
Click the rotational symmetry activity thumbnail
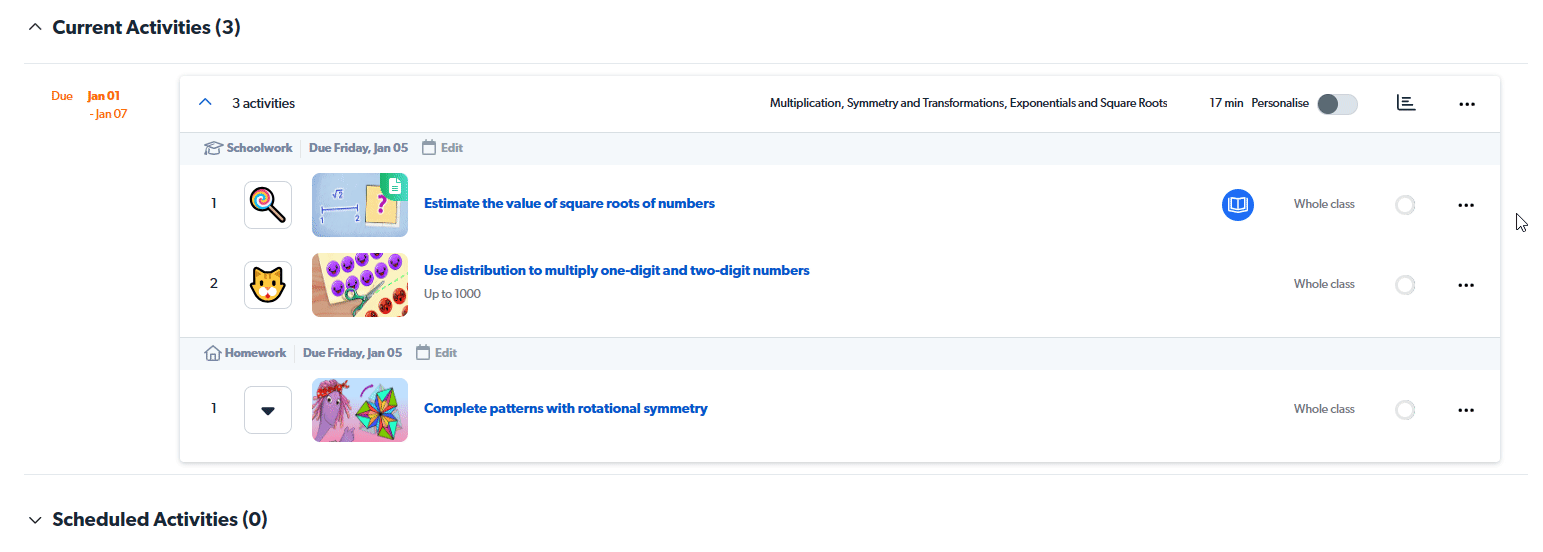pyautogui.click(x=360, y=410)
